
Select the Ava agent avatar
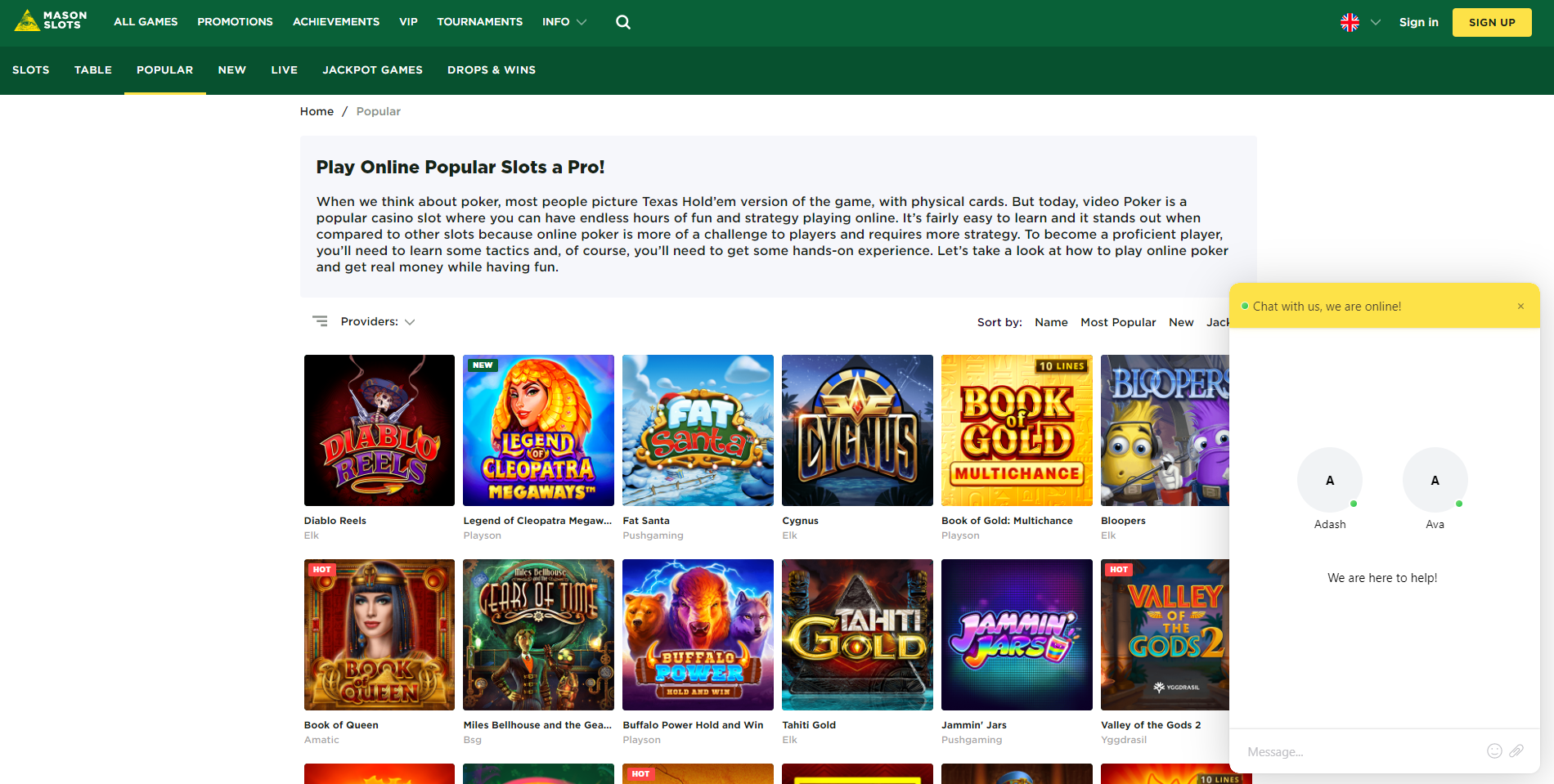pos(1435,480)
